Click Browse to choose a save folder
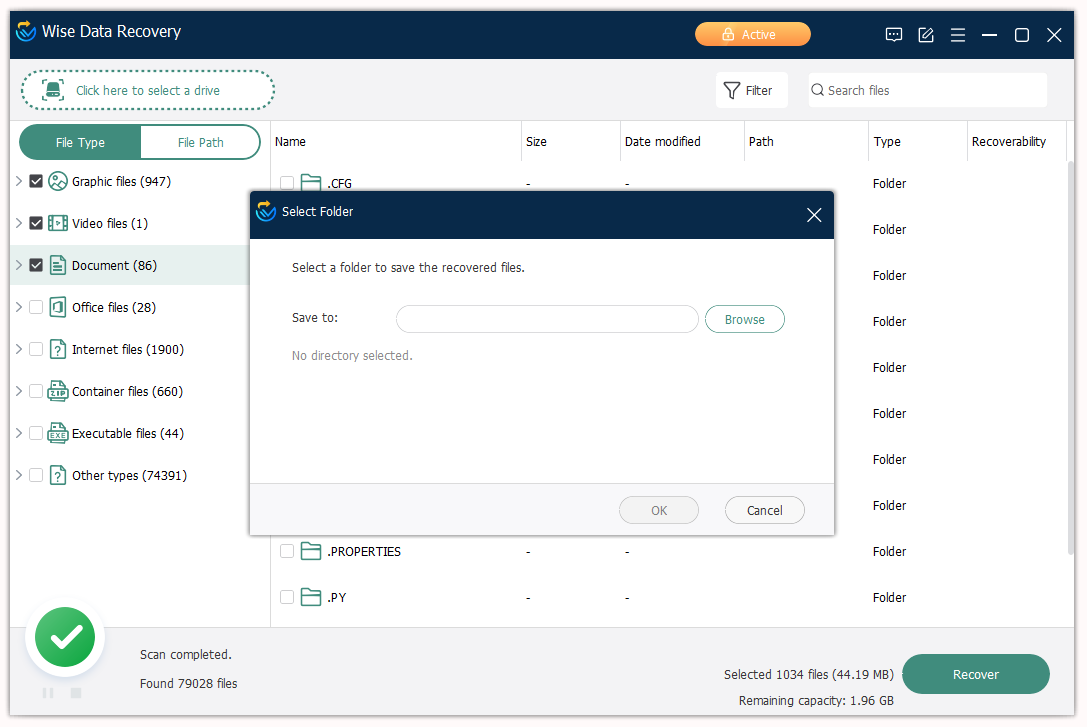 pyautogui.click(x=744, y=320)
